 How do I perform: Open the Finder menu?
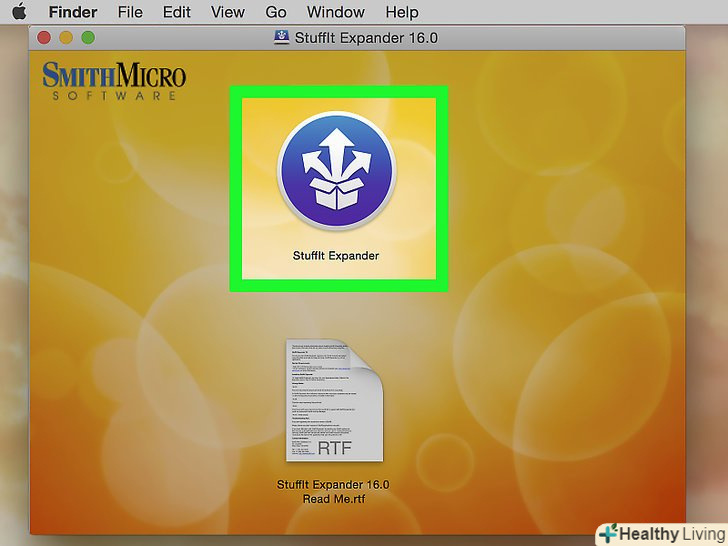point(73,12)
